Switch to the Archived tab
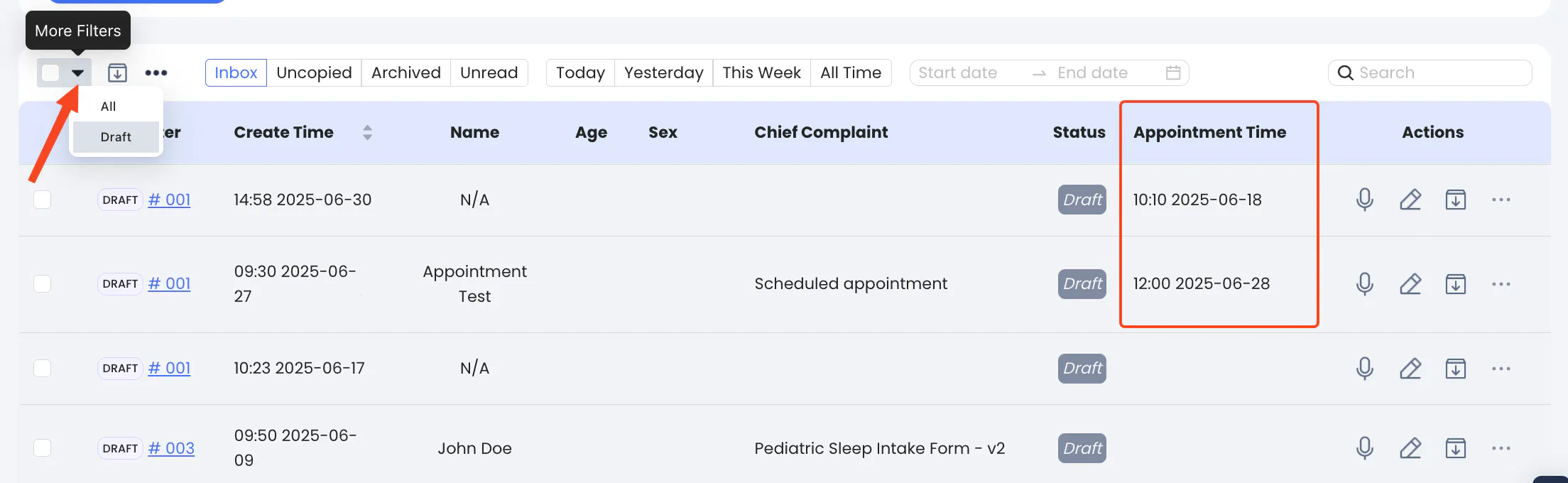1568x483 pixels. click(405, 72)
